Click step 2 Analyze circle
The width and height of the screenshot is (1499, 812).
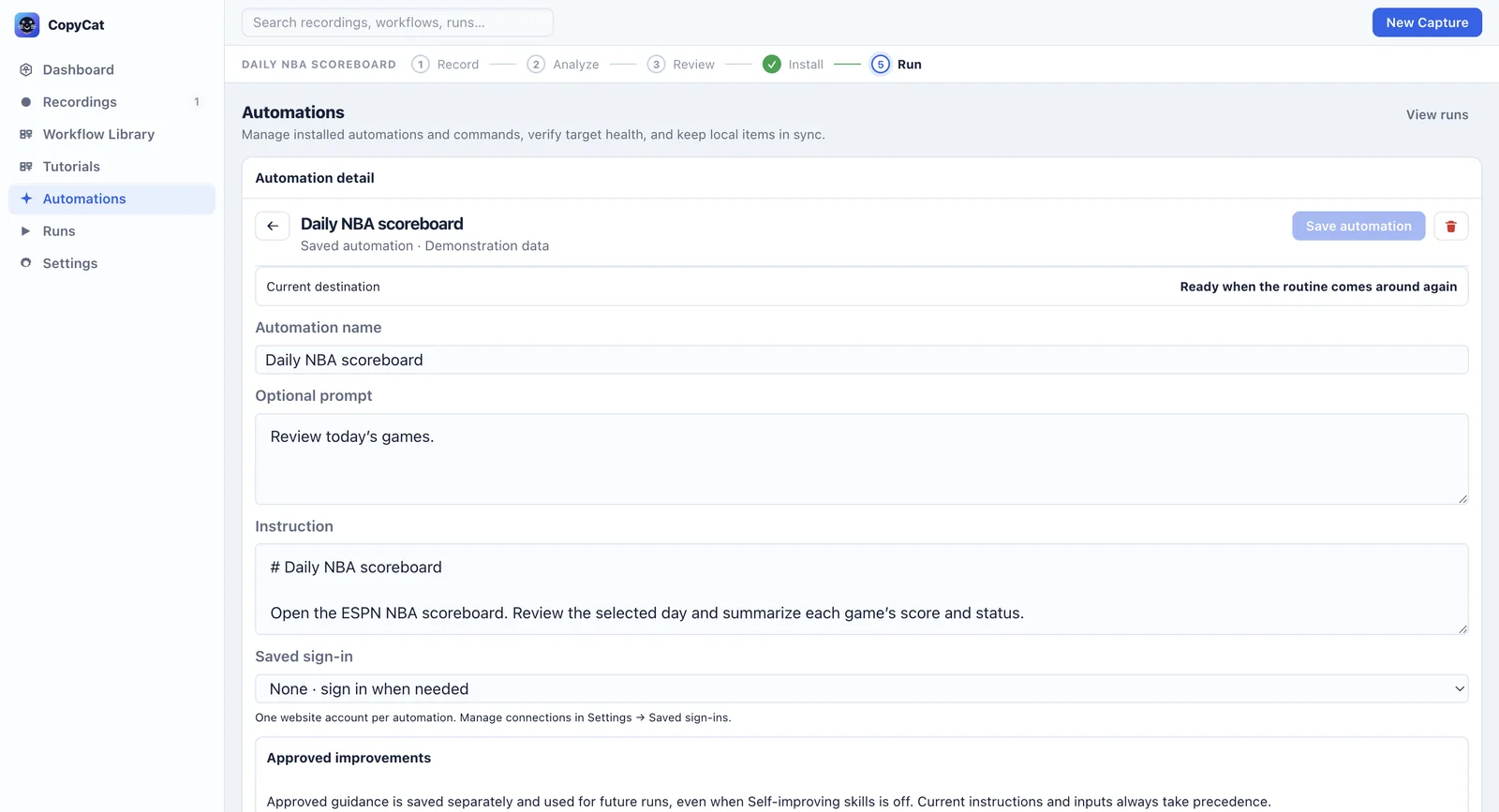click(x=536, y=64)
